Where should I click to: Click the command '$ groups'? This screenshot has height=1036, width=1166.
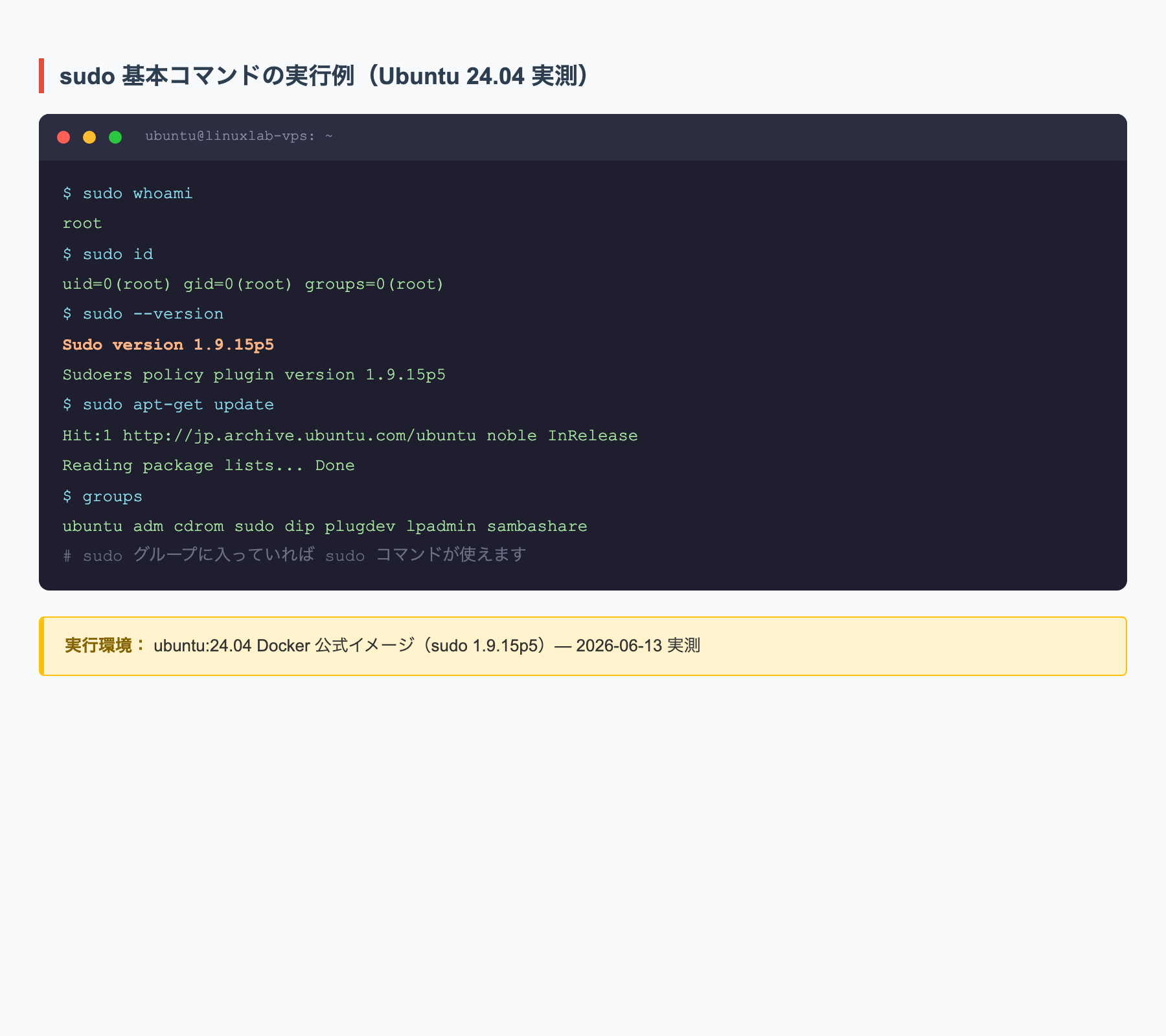click(x=102, y=497)
